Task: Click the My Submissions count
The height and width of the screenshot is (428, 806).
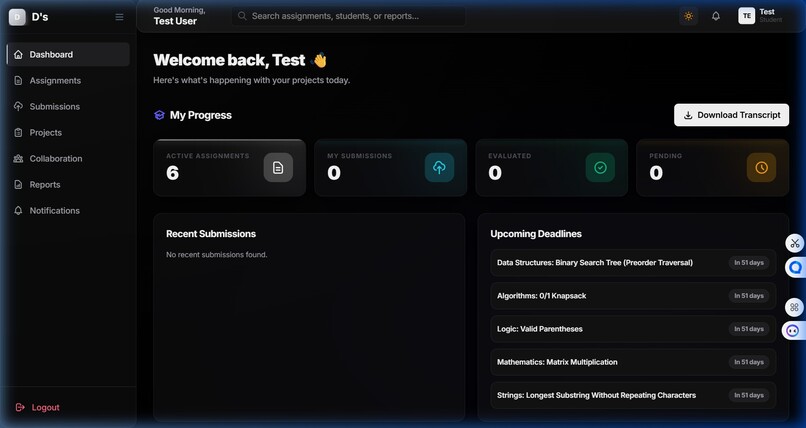Action: click(x=334, y=173)
